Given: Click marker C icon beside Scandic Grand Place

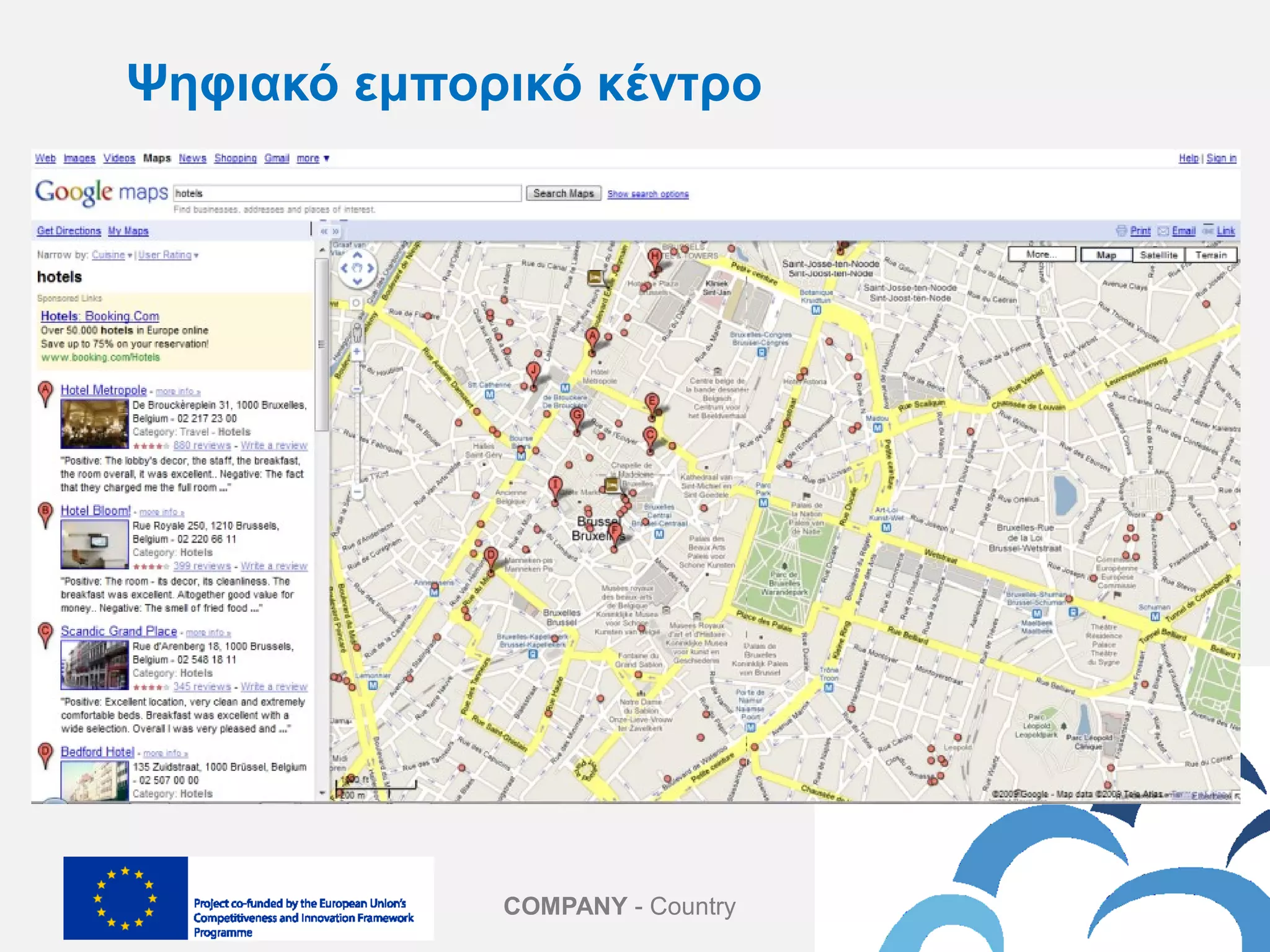Looking at the screenshot, I should tap(45, 635).
